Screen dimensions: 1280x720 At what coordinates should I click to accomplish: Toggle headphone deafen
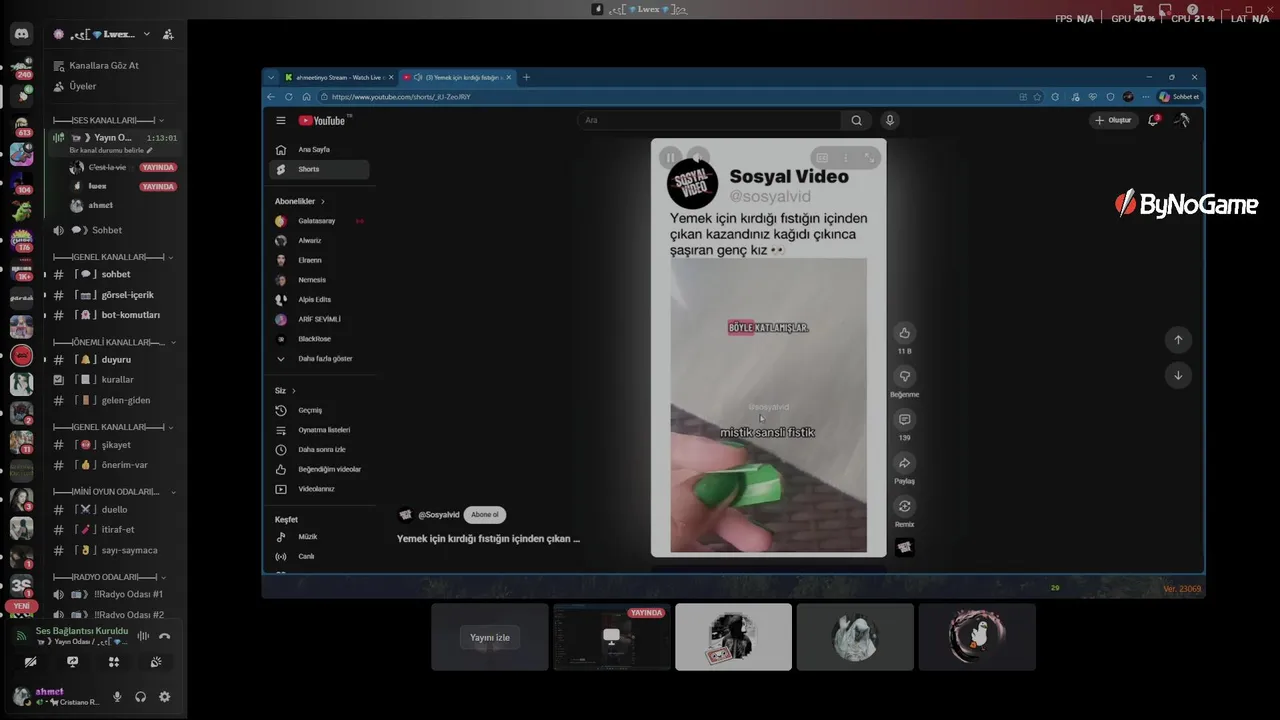(x=141, y=697)
